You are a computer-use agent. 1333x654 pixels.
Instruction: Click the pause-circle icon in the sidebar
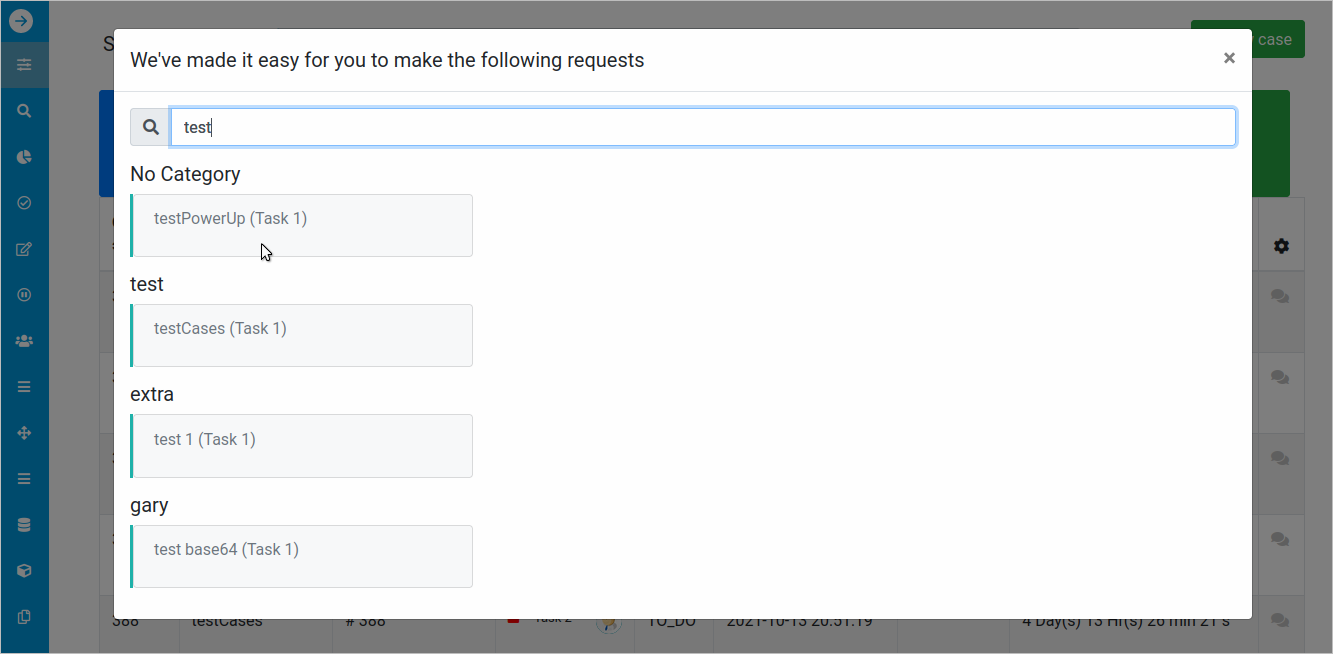(24, 295)
